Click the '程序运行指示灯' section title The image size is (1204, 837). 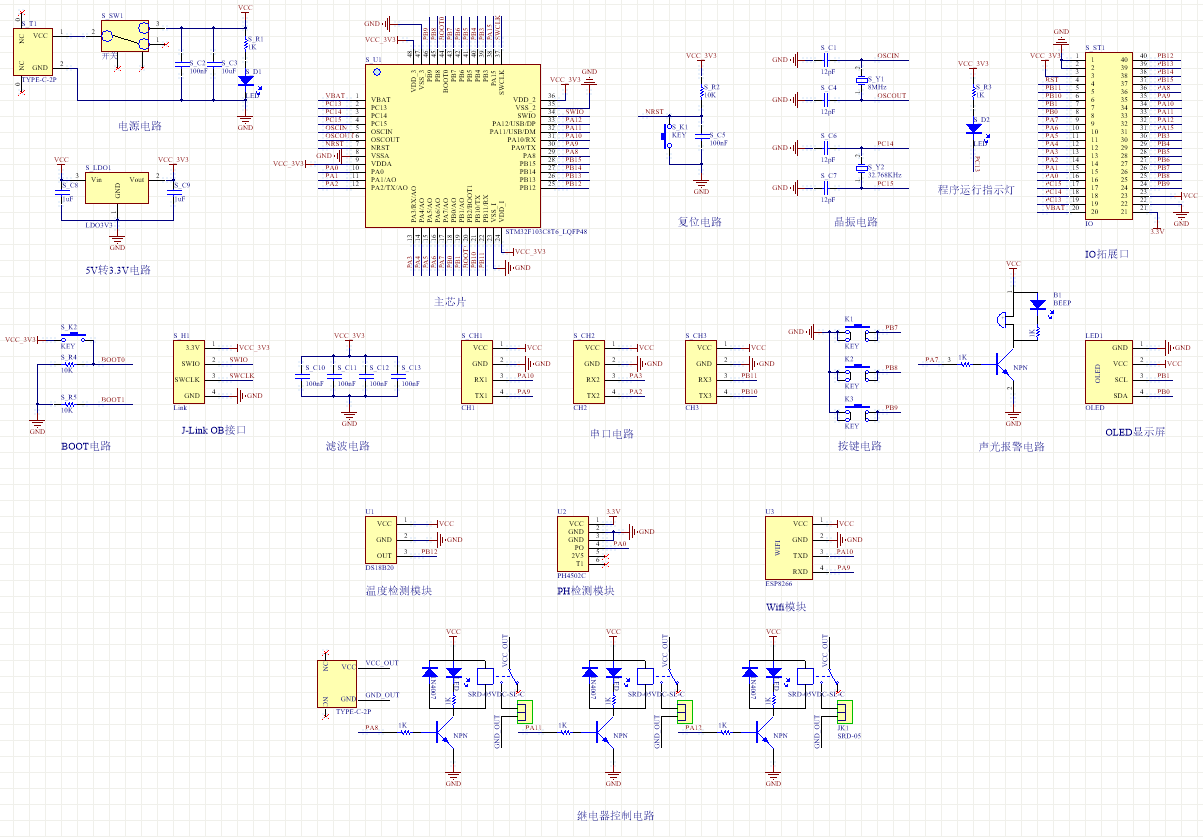(975, 189)
